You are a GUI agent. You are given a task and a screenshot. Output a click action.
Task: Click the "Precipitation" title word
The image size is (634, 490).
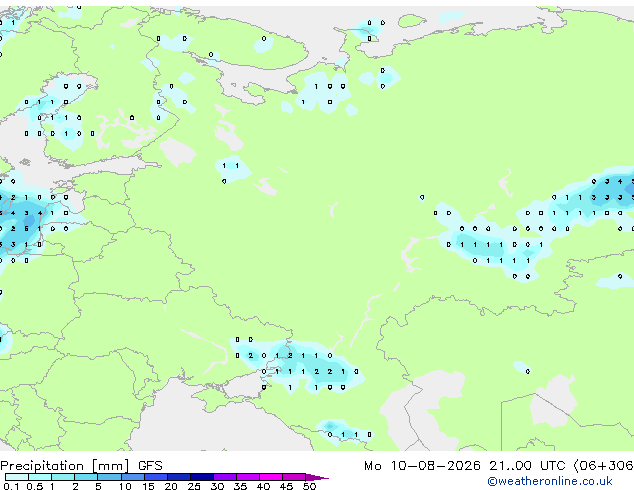pos(42,466)
